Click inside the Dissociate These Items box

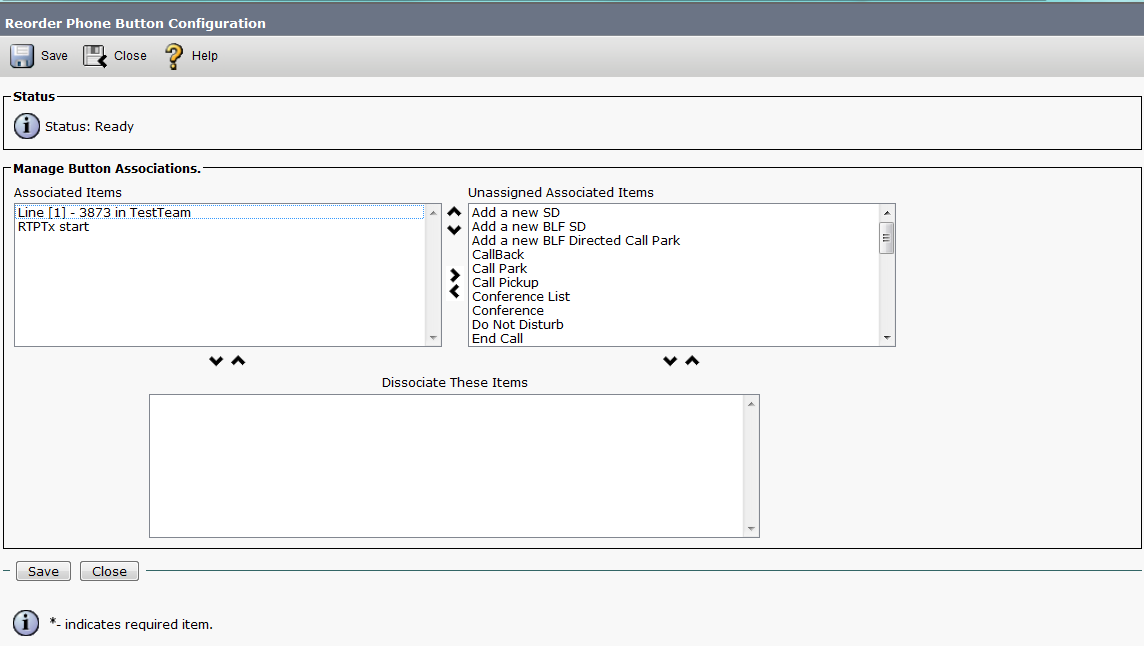(x=447, y=465)
